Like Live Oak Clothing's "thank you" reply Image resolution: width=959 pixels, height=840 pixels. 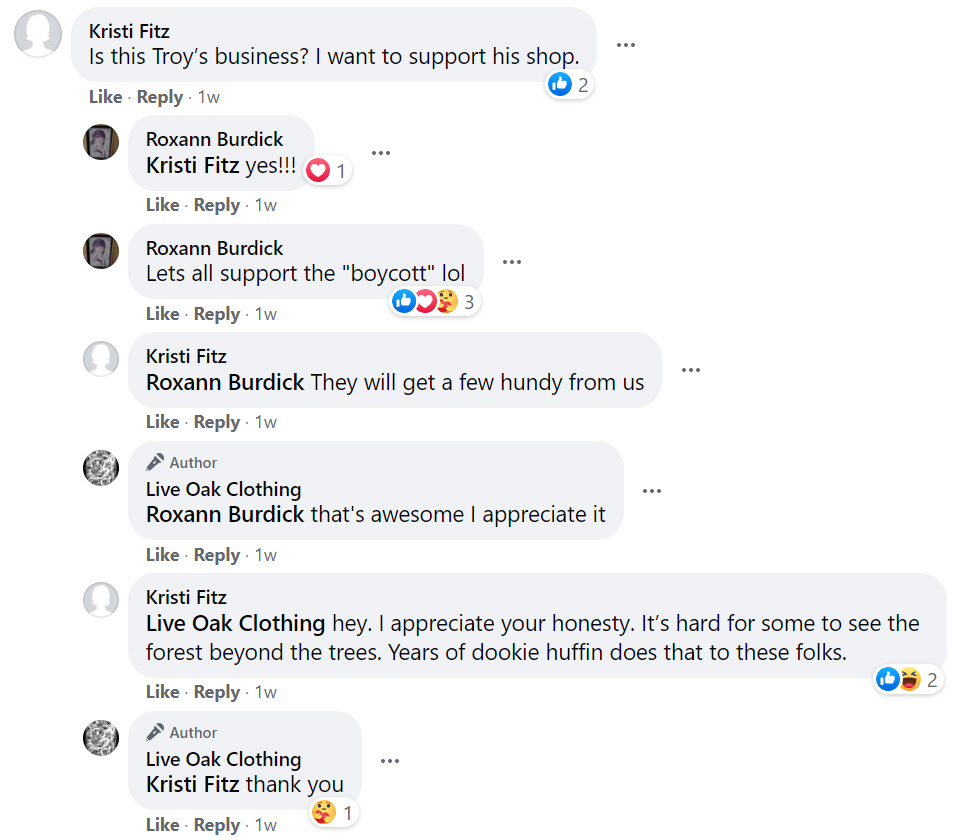(162, 825)
